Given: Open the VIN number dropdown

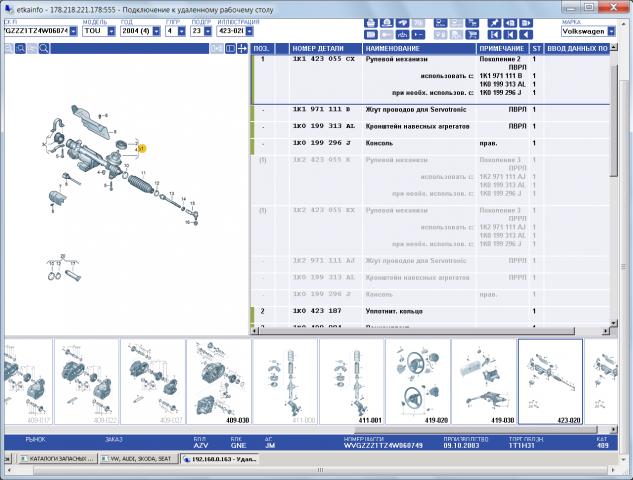Looking at the screenshot, I should (73, 31).
